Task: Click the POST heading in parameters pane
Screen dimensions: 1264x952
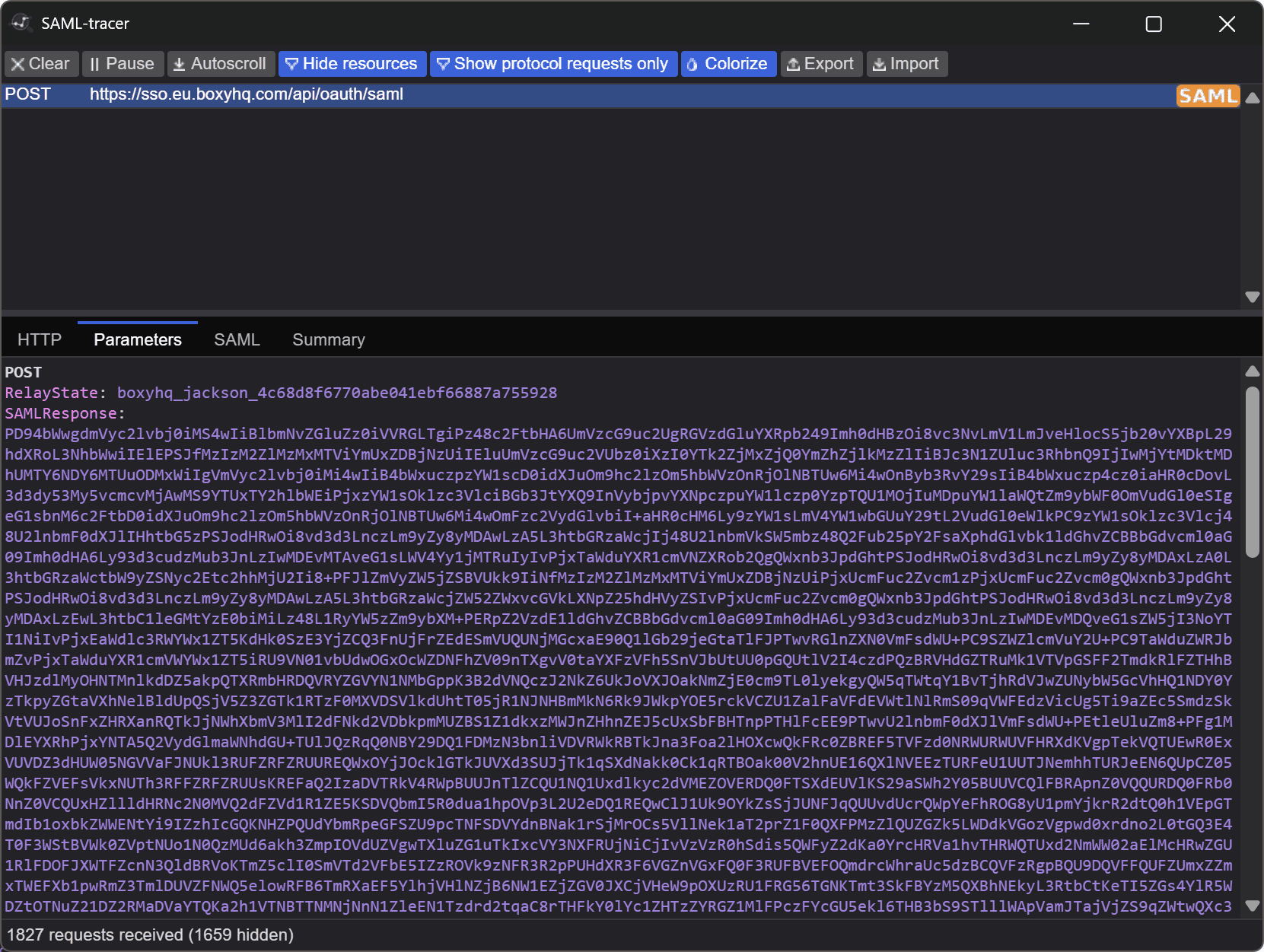Action: (23, 372)
